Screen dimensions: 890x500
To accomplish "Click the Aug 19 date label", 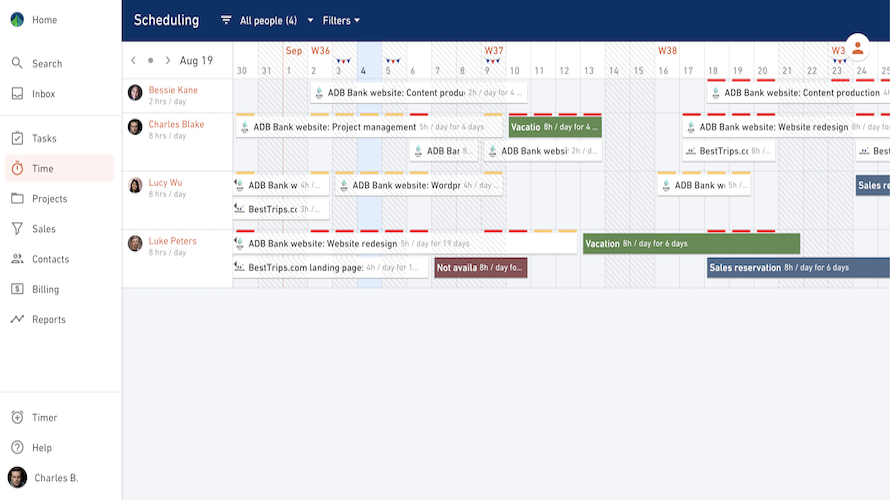I will 196,60.
